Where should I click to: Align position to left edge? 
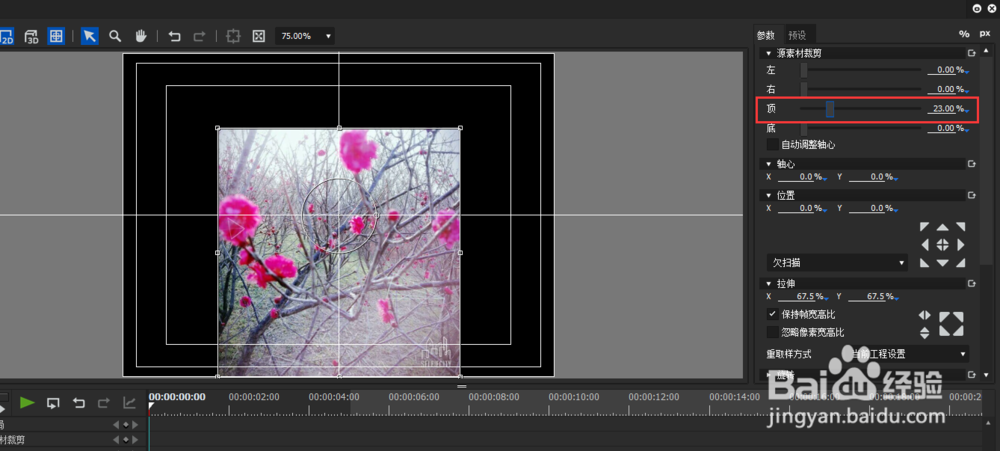[924, 245]
